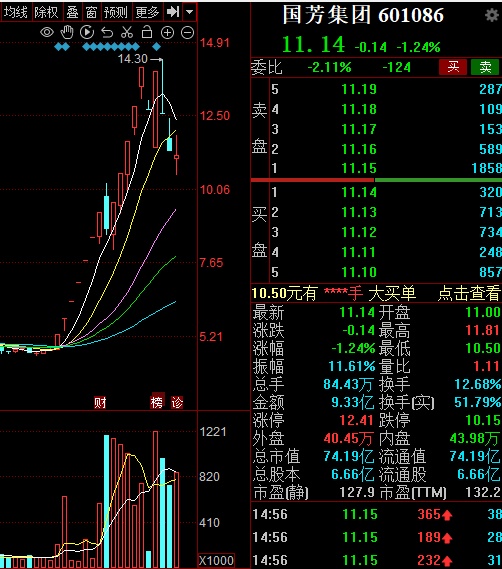Click the arrow-to-bar expand icon
Screen dimensions: 502x569
(173, 12)
